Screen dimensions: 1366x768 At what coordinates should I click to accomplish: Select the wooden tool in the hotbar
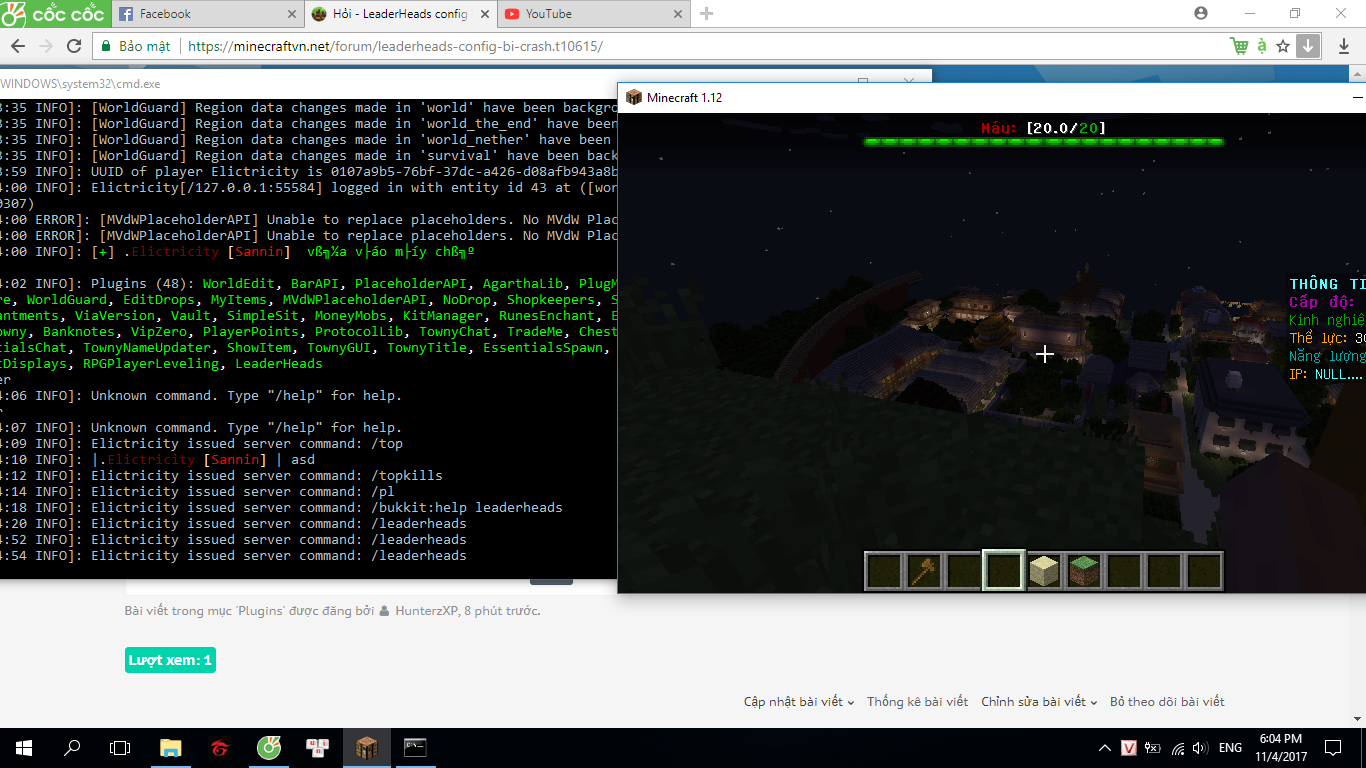pos(924,571)
